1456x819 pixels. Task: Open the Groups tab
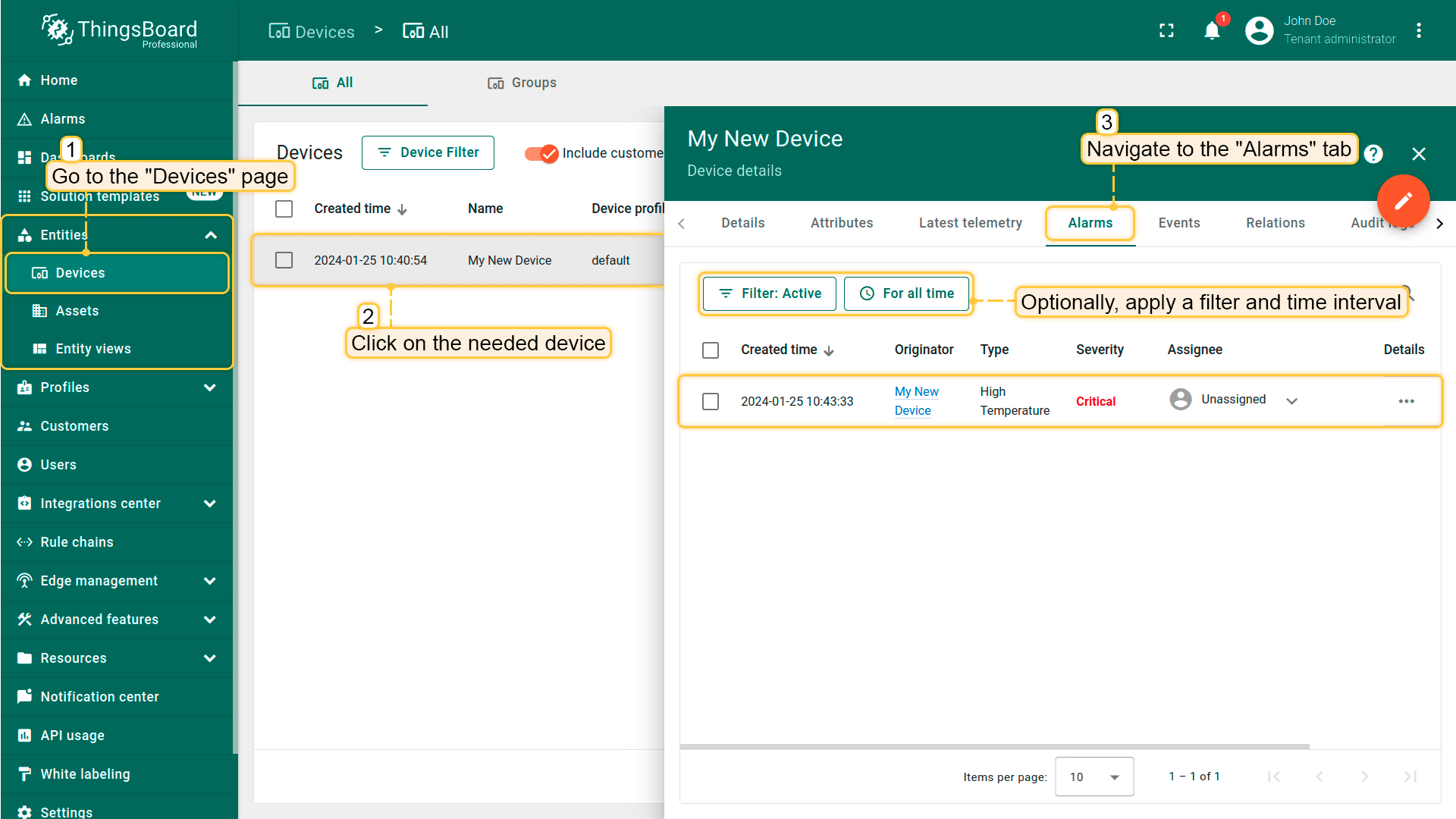click(522, 83)
